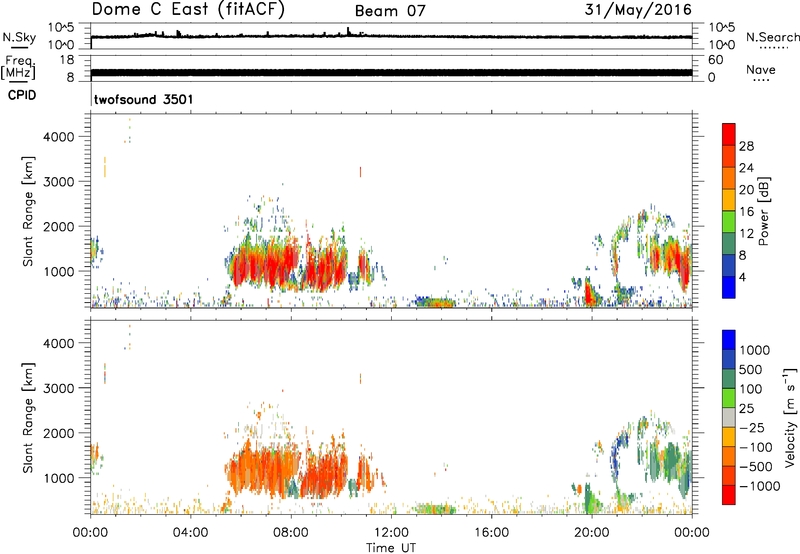
Task: Click the 'Dome C East (fitACF)' title
Action: coord(188,10)
